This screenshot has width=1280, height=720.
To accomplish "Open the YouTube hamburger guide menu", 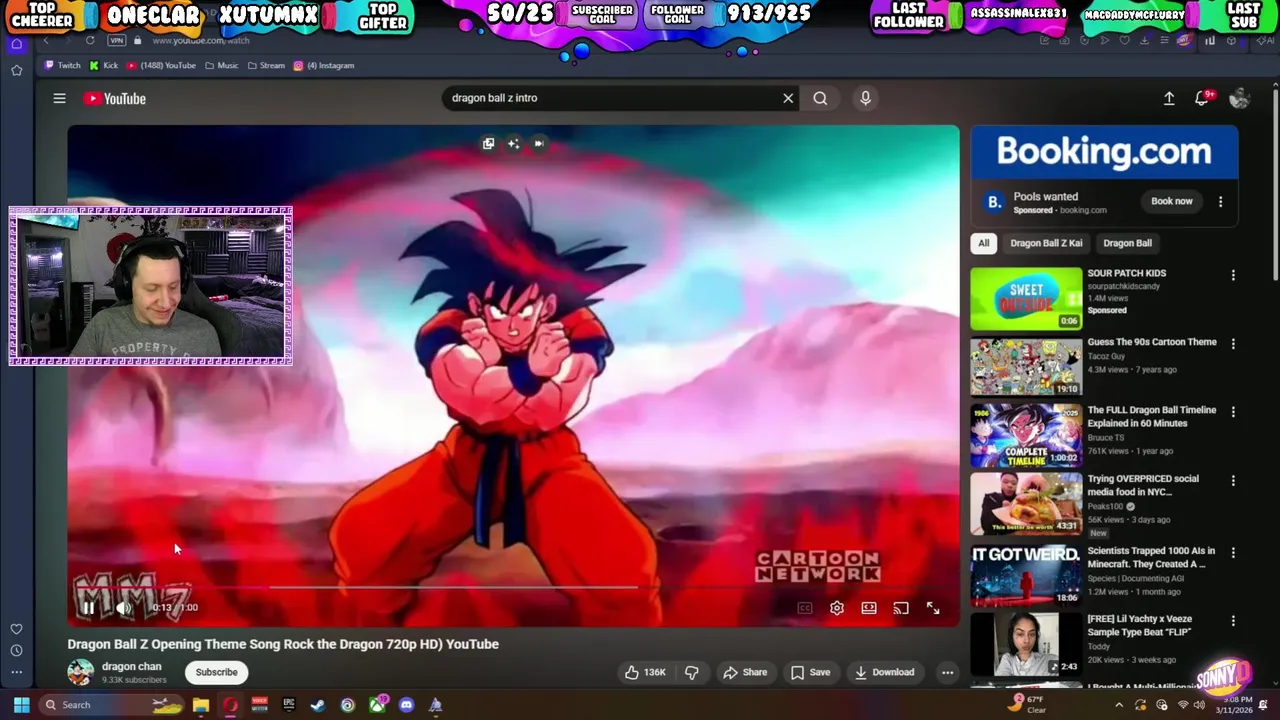I will click(x=59, y=98).
